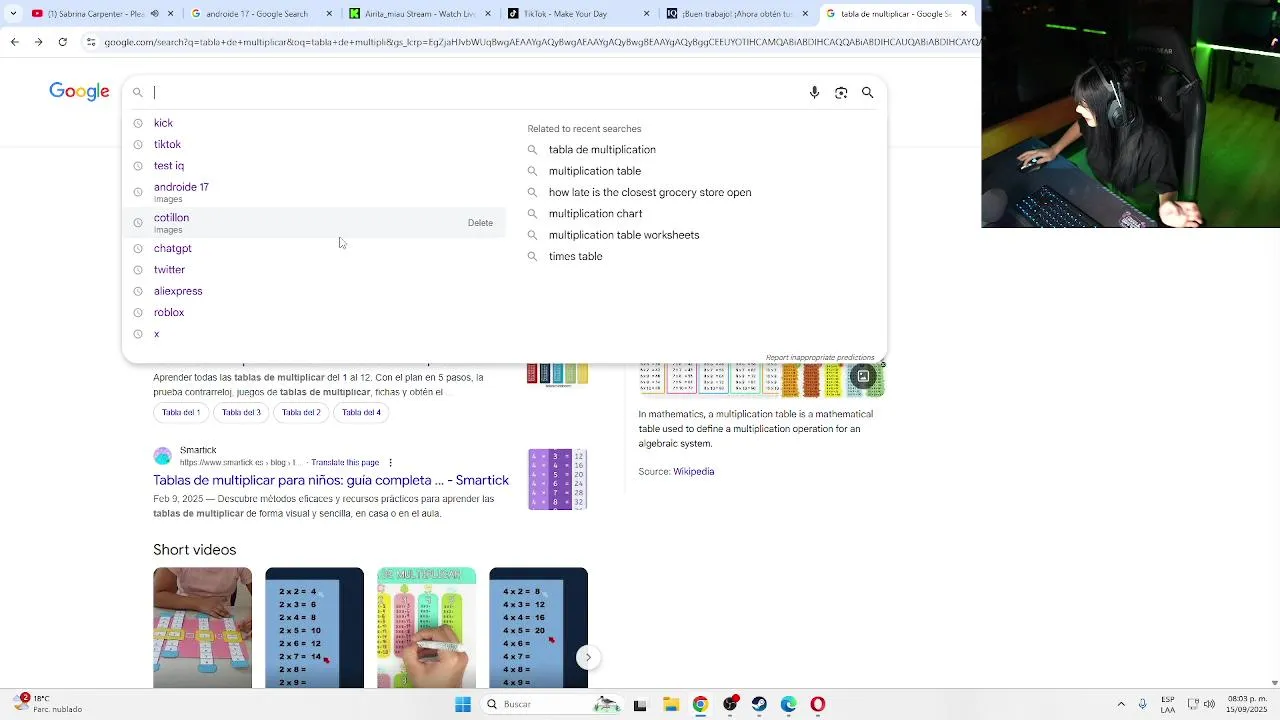Show hidden system tray icons
The height and width of the screenshot is (720, 1280).
coord(1121,704)
